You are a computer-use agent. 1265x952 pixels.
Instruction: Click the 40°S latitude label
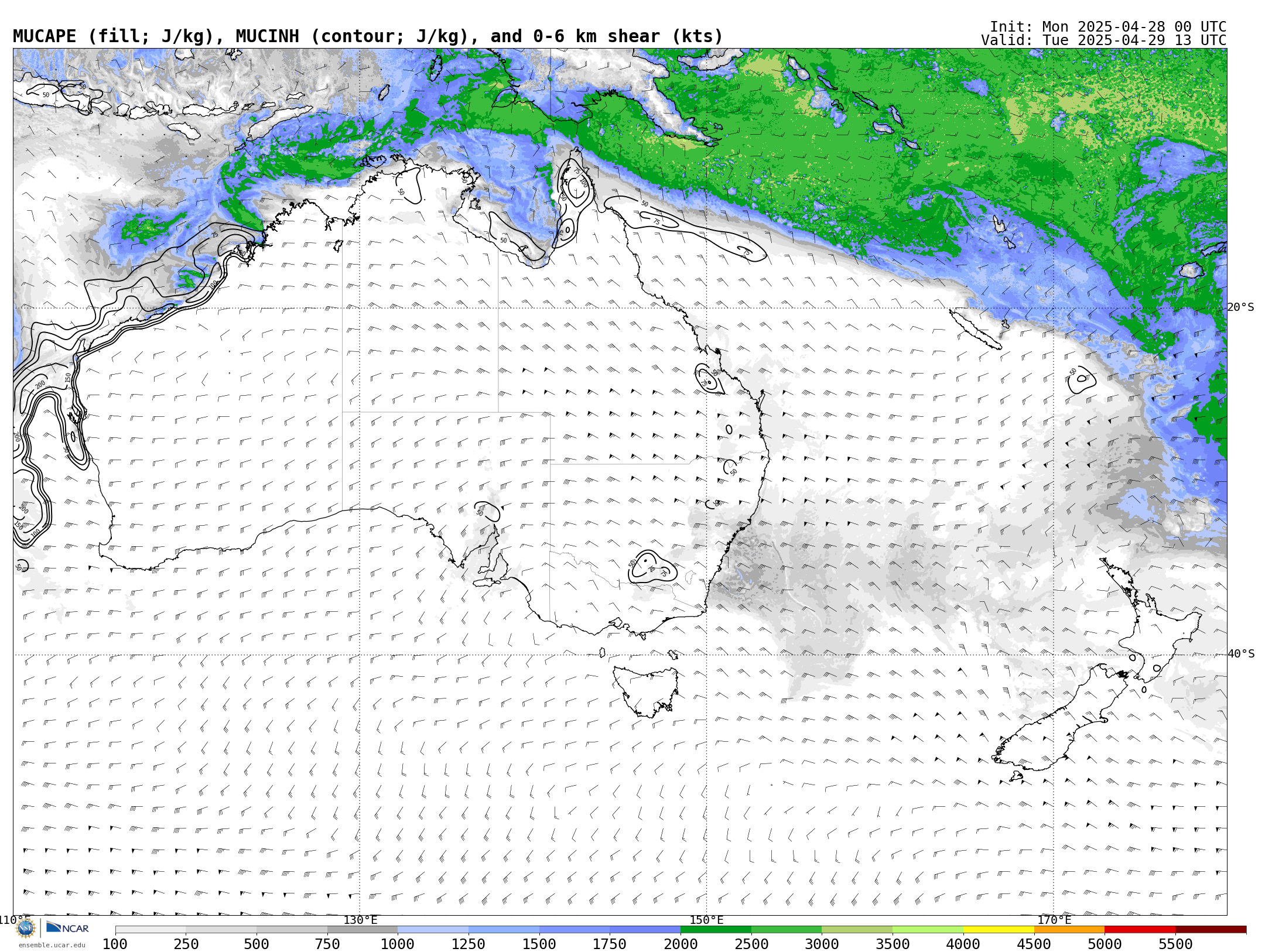[x=1241, y=654]
